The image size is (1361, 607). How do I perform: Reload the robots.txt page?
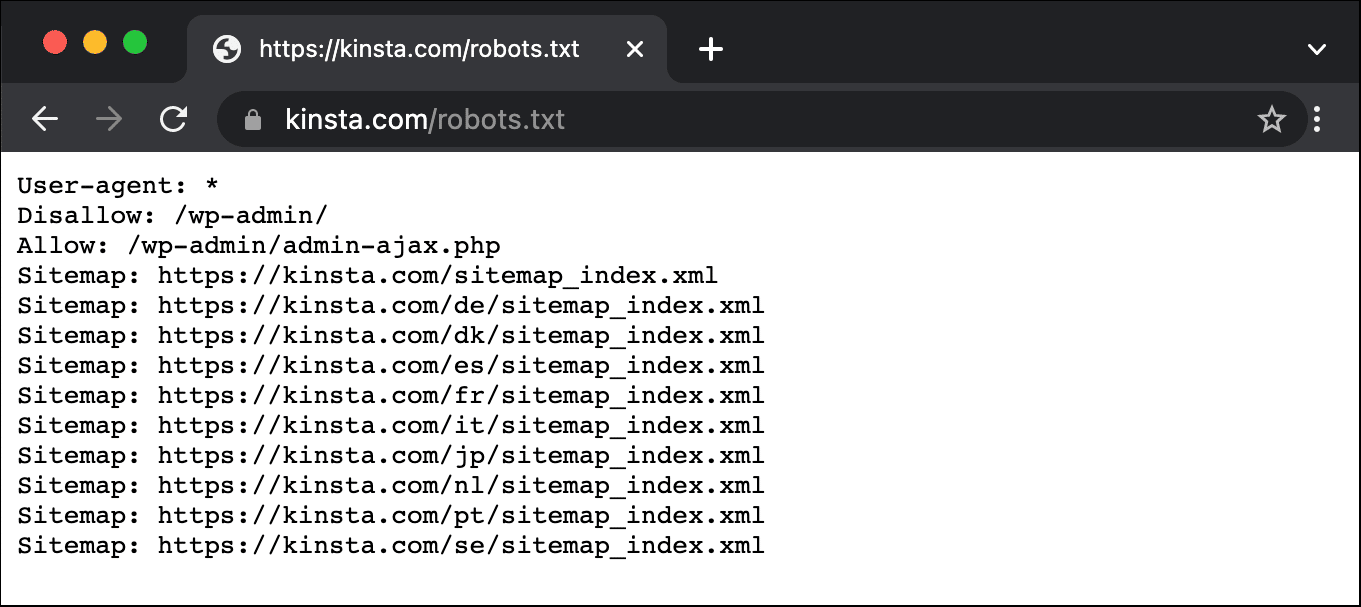tap(172, 118)
